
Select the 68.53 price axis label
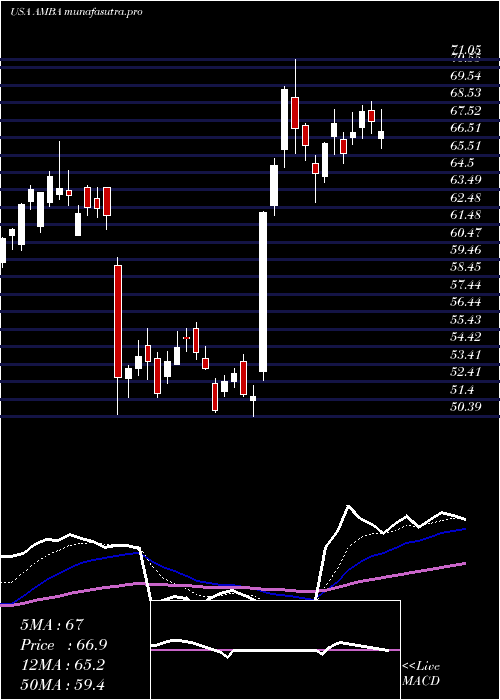(466, 93)
